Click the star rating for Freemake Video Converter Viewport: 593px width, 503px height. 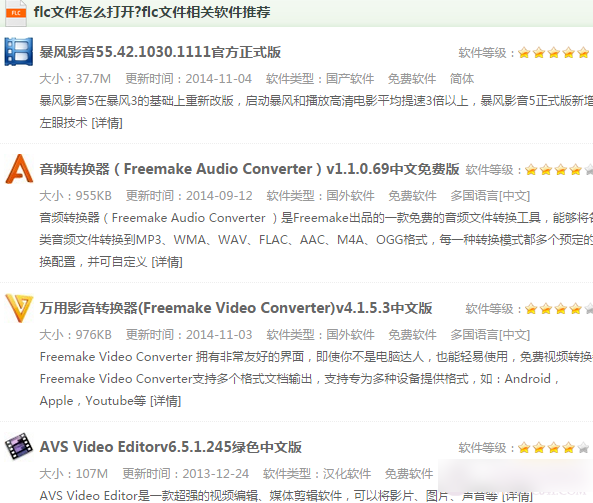(x=559, y=309)
